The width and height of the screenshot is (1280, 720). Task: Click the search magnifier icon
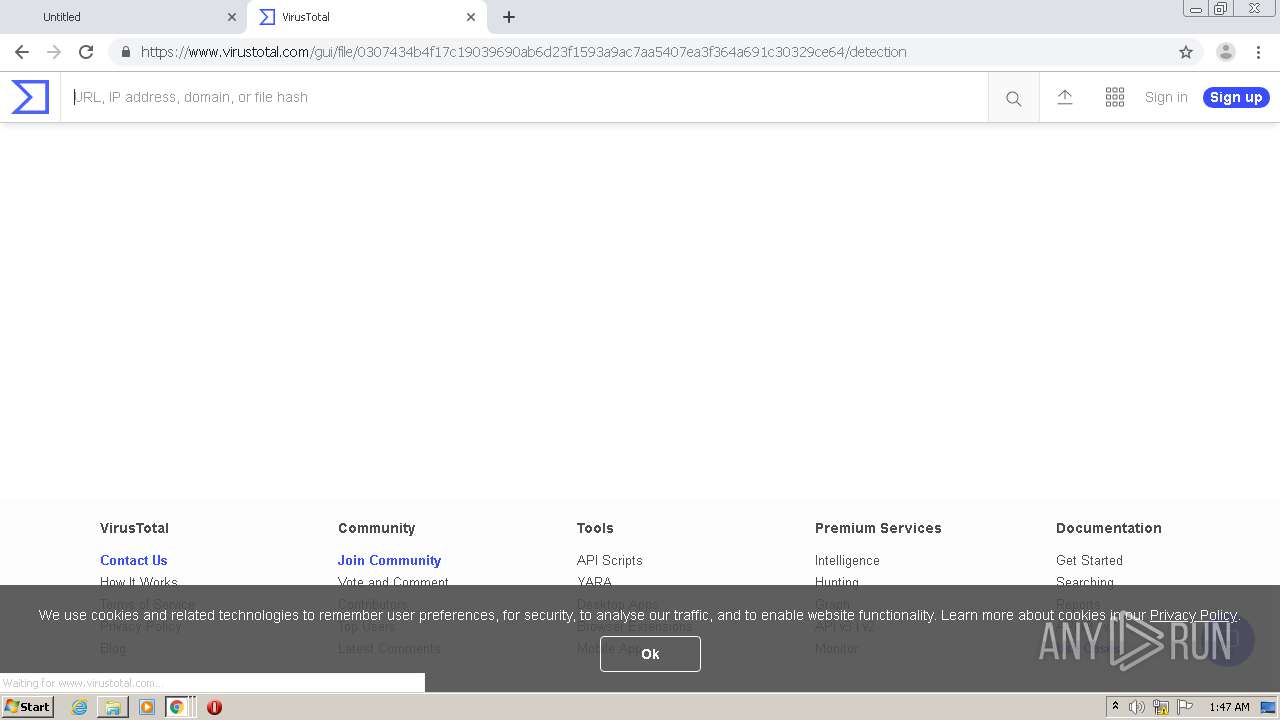point(1014,98)
